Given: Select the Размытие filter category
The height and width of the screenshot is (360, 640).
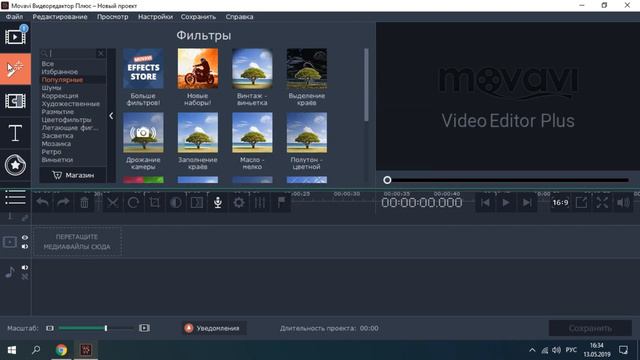Looking at the screenshot, I should tap(58, 112).
